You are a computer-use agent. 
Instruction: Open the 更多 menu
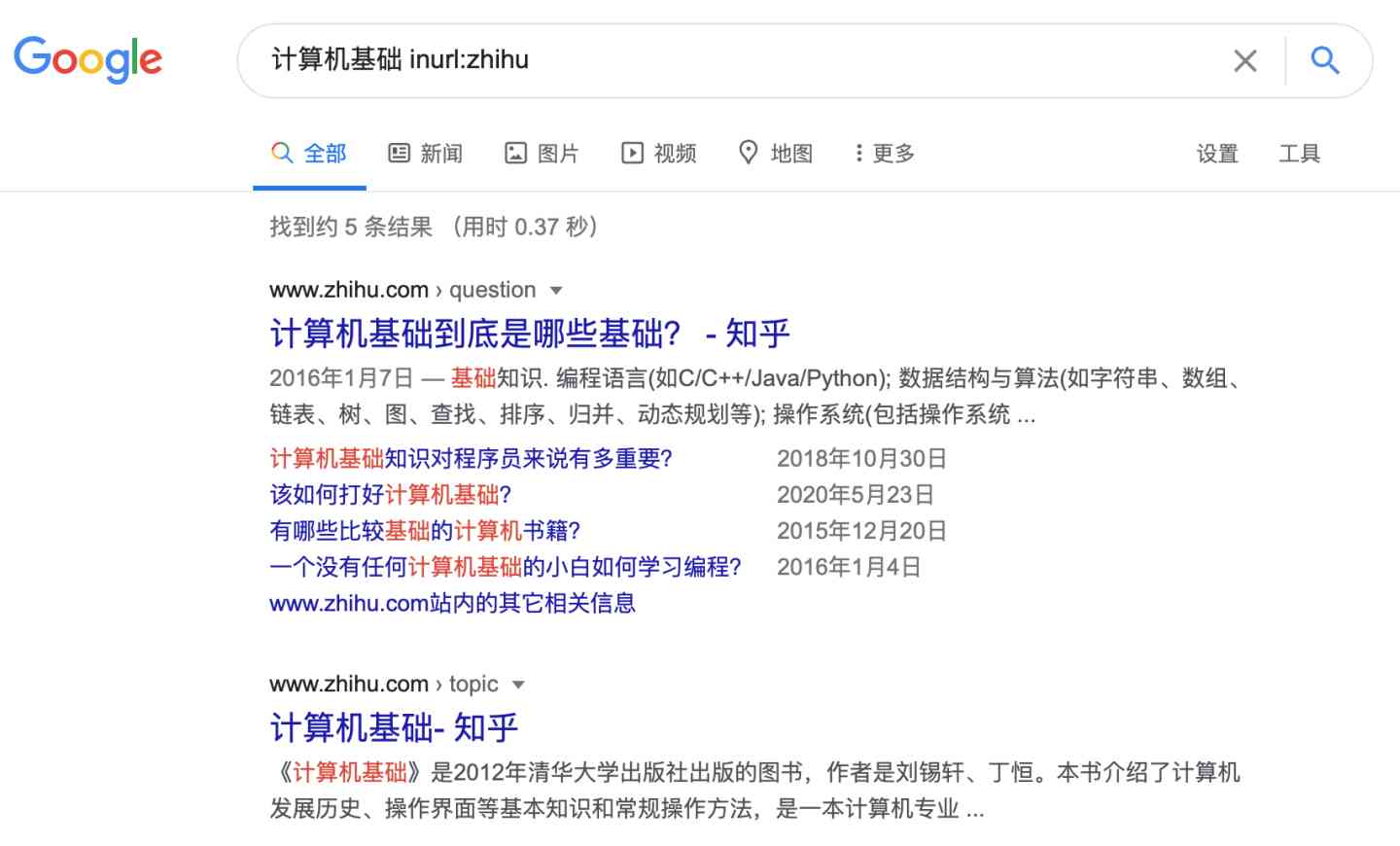point(885,154)
